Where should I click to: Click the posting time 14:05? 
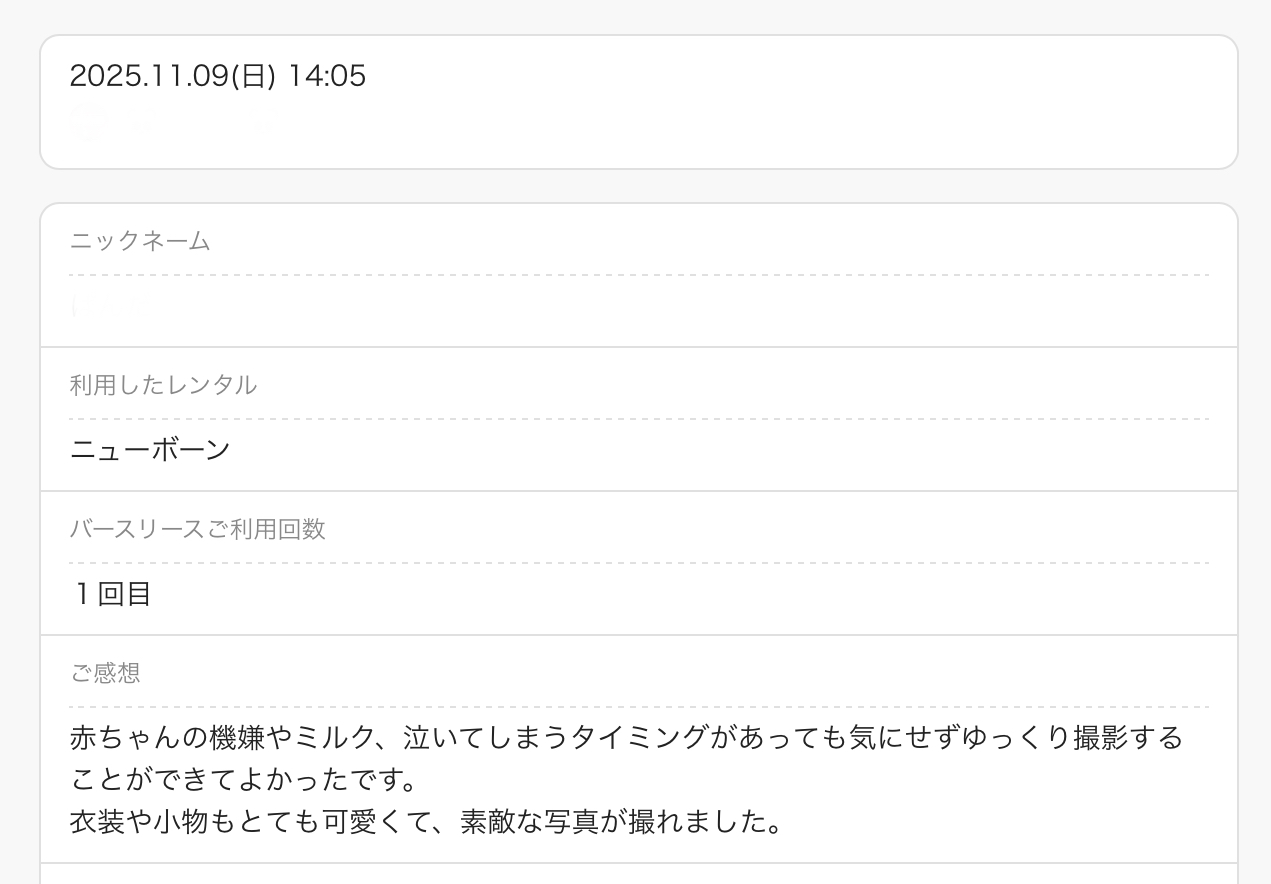click(x=327, y=76)
